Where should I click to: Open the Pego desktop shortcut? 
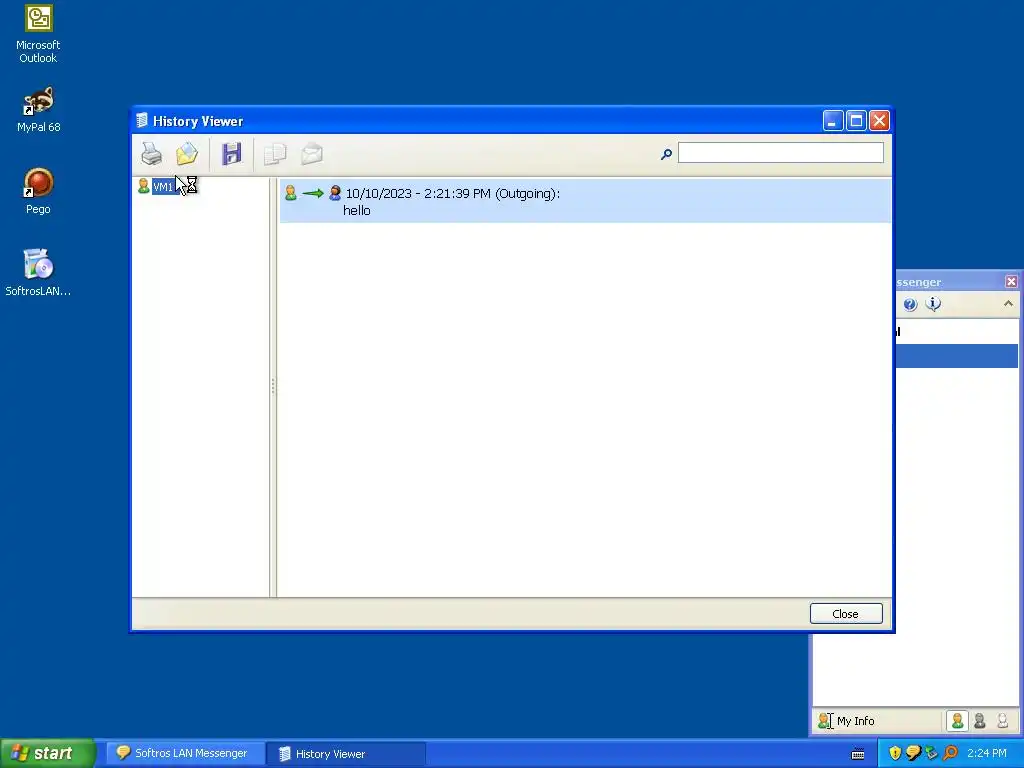coord(38,191)
